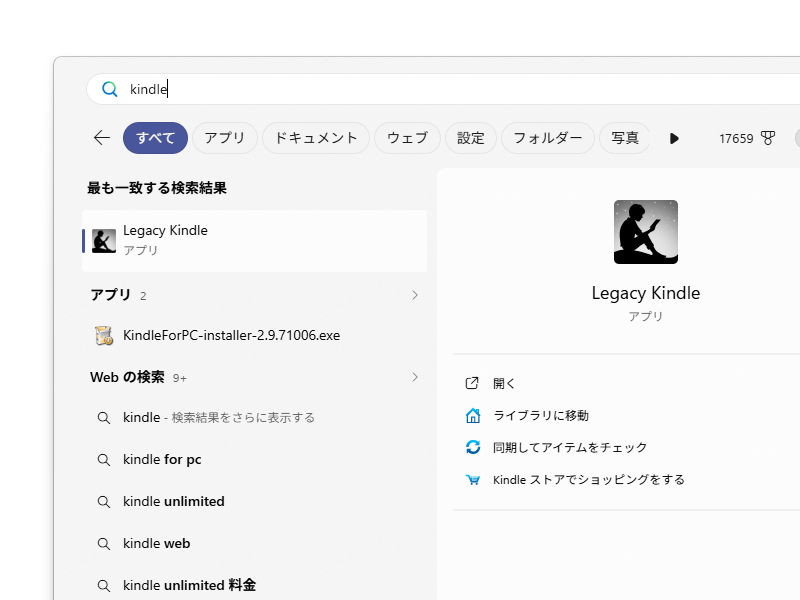Click search icon beside kindle web
800x600 pixels.
pyautogui.click(x=104, y=544)
